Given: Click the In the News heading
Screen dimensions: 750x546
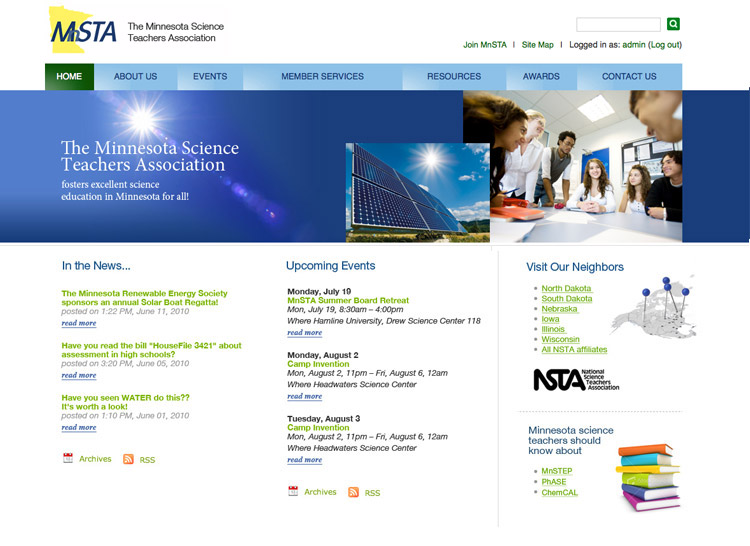Looking at the screenshot, I should pos(96,266).
